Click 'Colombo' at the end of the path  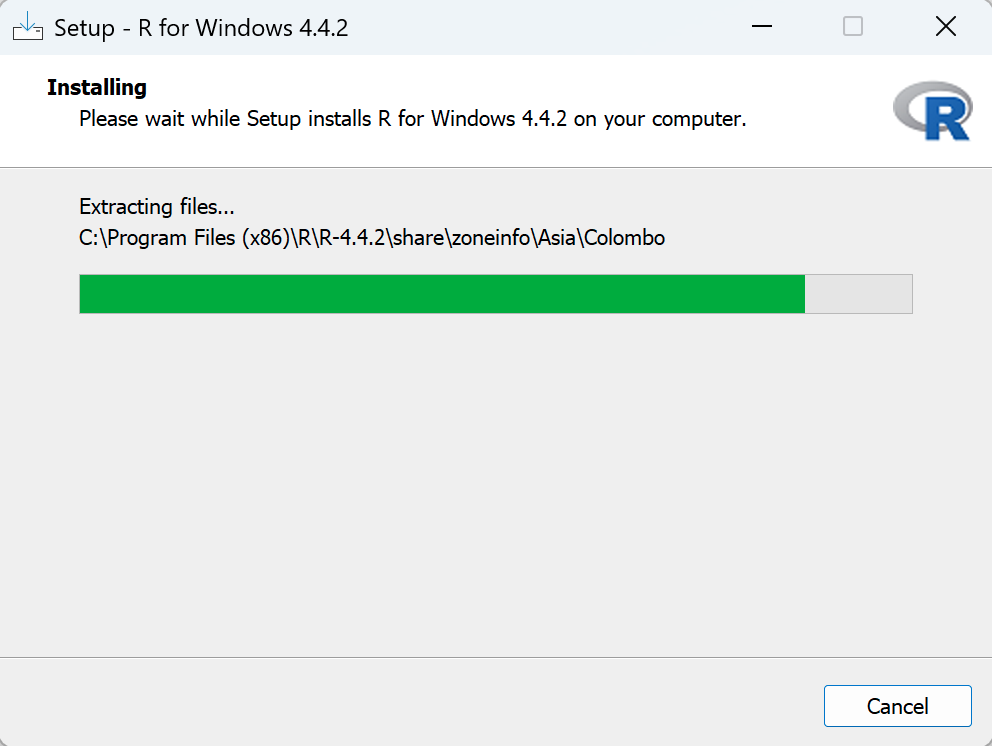pyautogui.click(x=625, y=239)
